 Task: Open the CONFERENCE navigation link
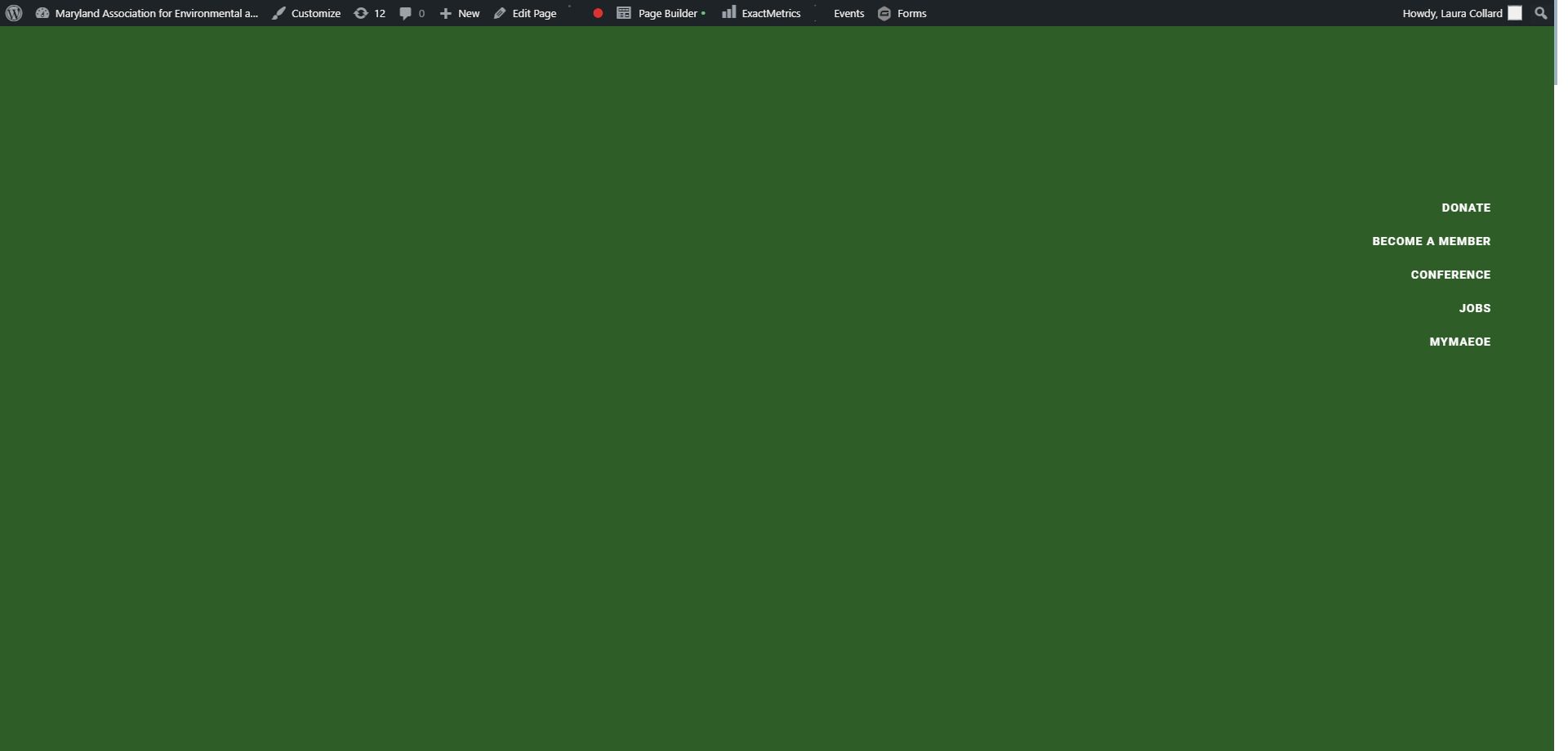point(1450,275)
